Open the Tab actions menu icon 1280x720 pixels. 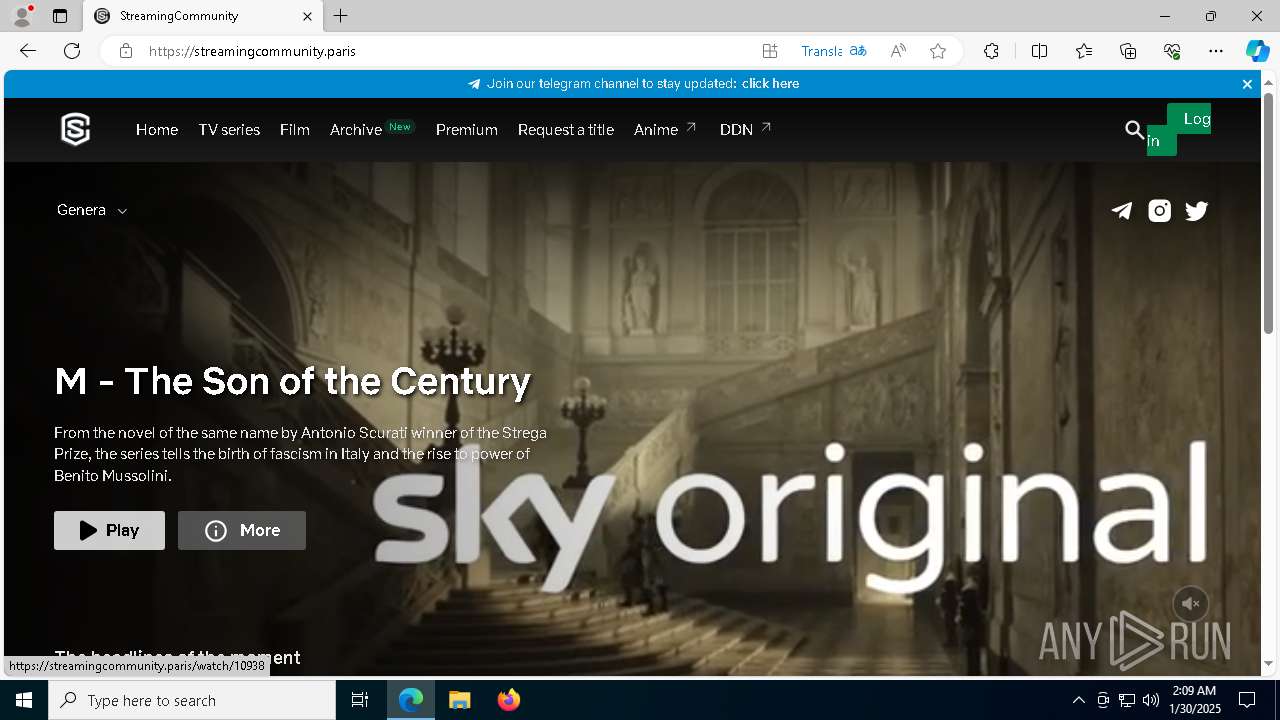pyautogui.click(x=60, y=16)
